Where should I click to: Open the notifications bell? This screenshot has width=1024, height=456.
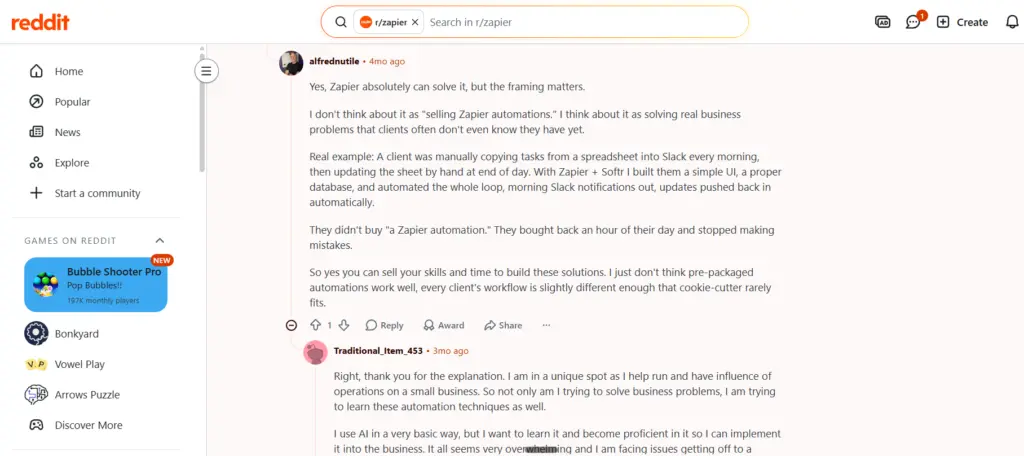1012,22
